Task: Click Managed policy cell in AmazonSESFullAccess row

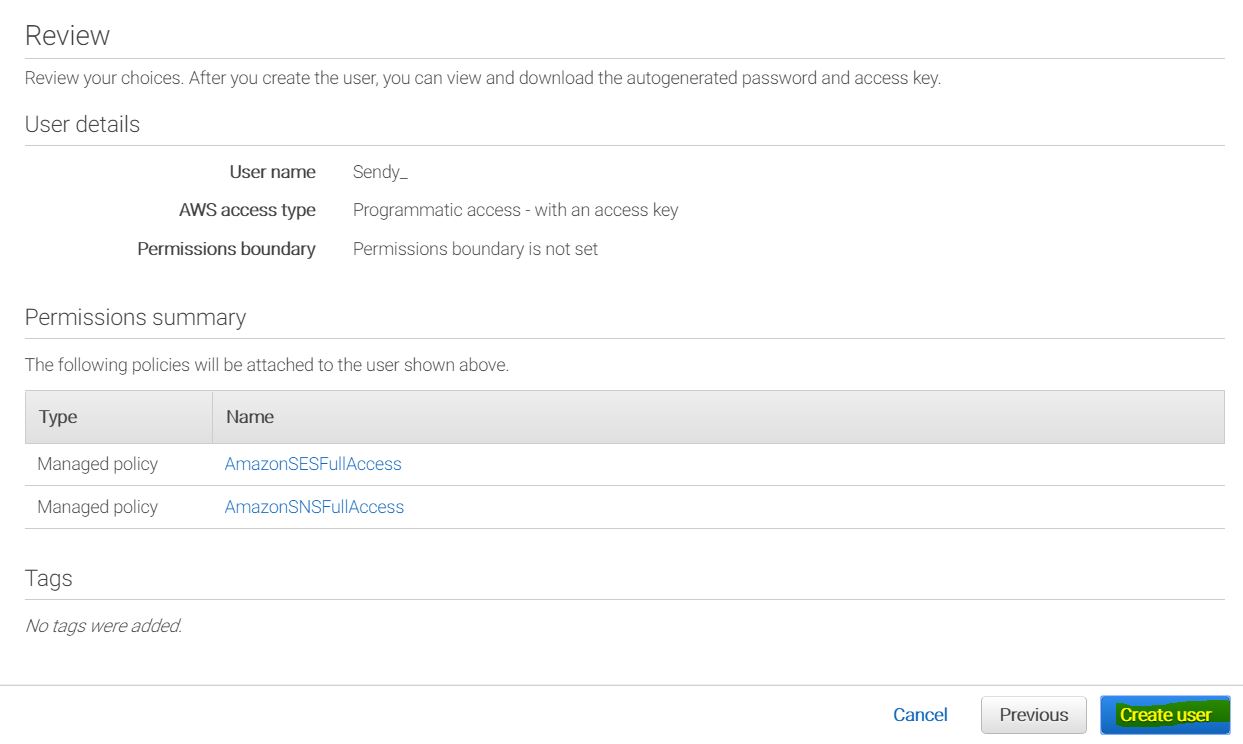Action: coord(97,464)
